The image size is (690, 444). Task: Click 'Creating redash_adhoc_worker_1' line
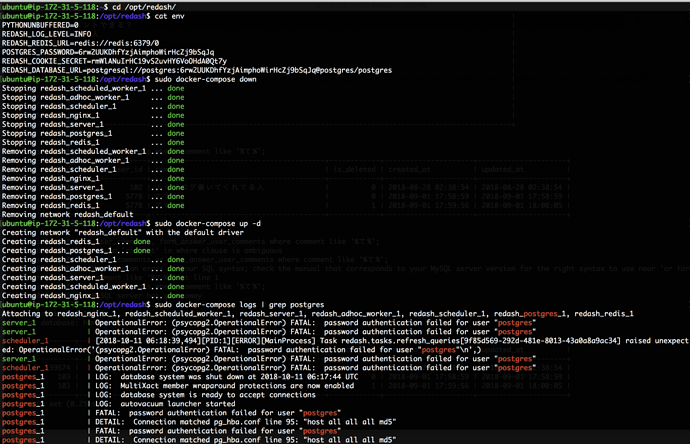[x=93, y=269]
